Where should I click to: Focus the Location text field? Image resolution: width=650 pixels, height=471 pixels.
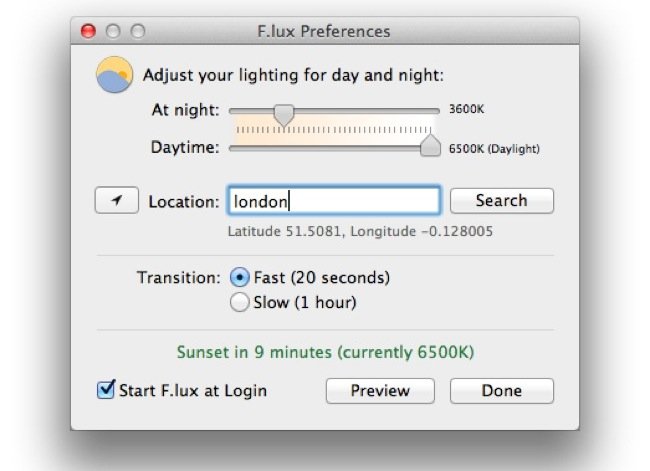pos(333,201)
